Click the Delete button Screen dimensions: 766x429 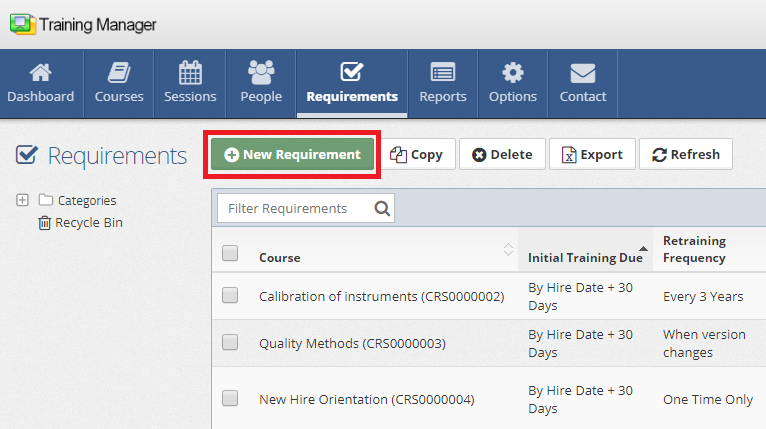(502, 154)
